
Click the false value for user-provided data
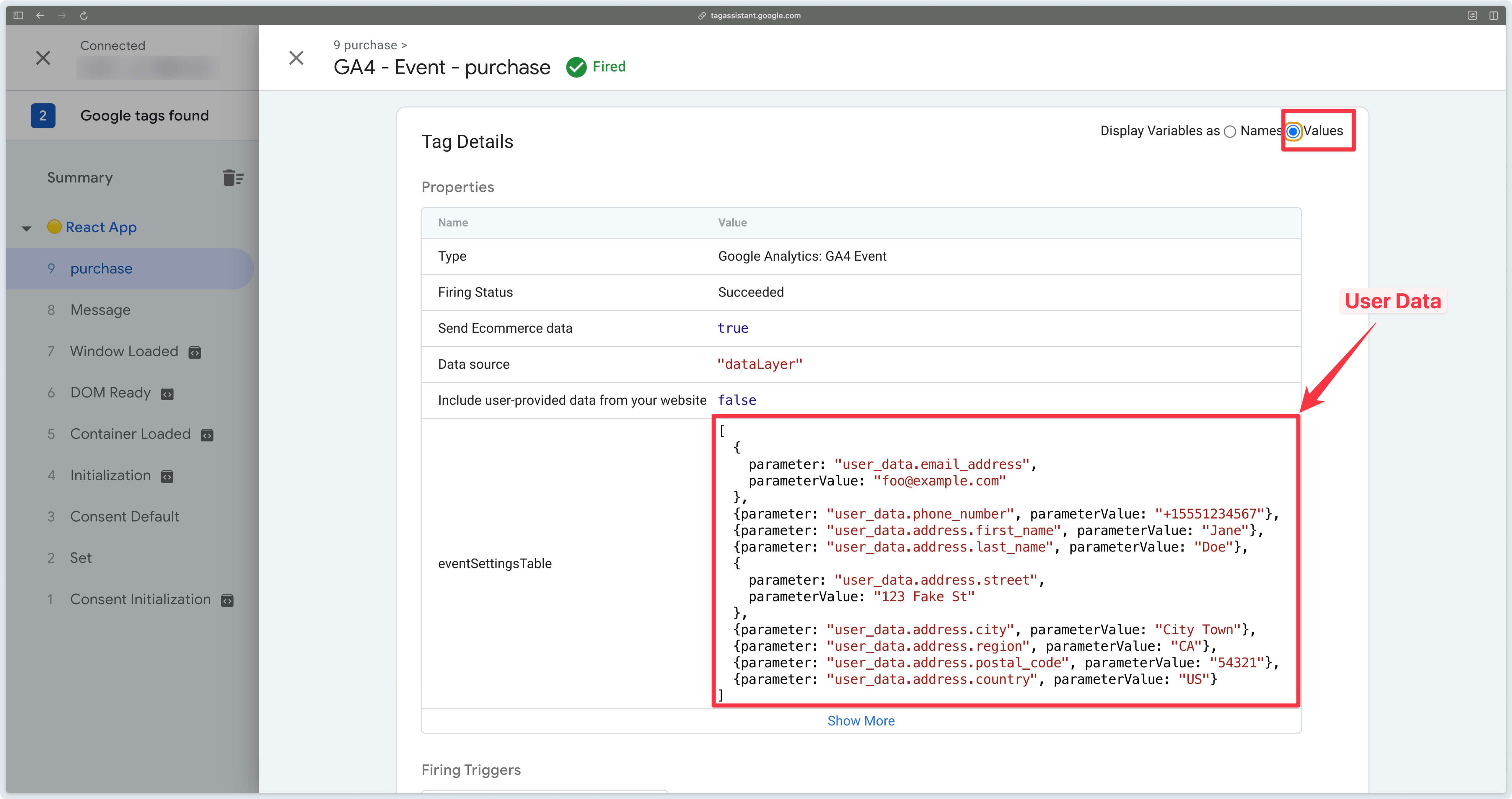coord(737,400)
